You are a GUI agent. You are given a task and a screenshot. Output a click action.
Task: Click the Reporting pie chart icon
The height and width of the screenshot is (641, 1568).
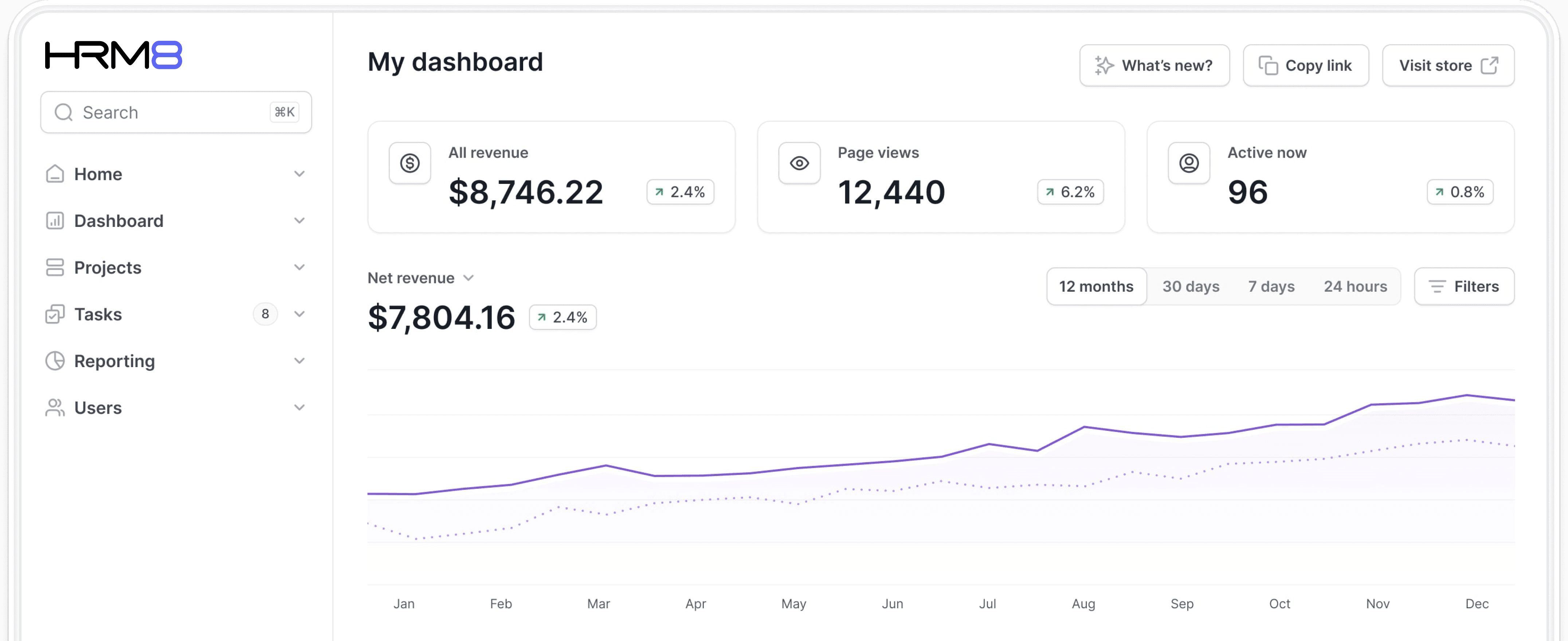(55, 361)
